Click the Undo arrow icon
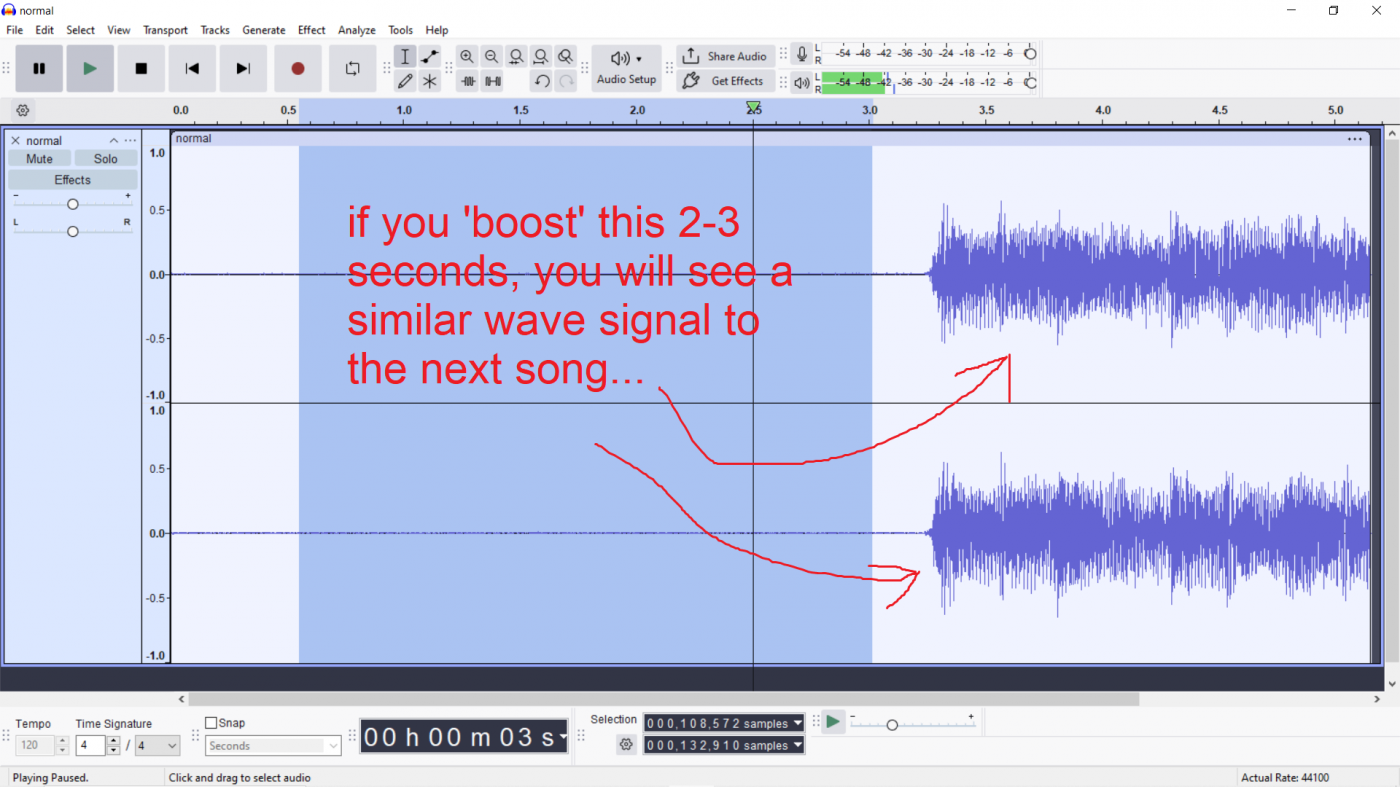1400x787 pixels. click(x=541, y=82)
